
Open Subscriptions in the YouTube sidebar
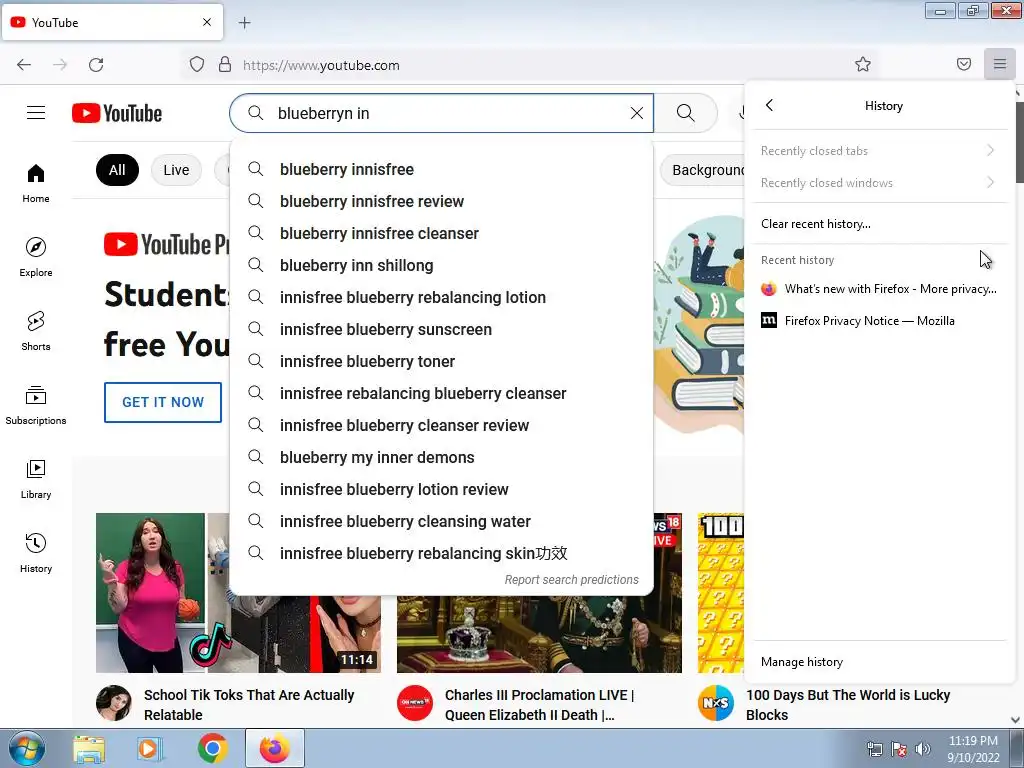(x=36, y=405)
